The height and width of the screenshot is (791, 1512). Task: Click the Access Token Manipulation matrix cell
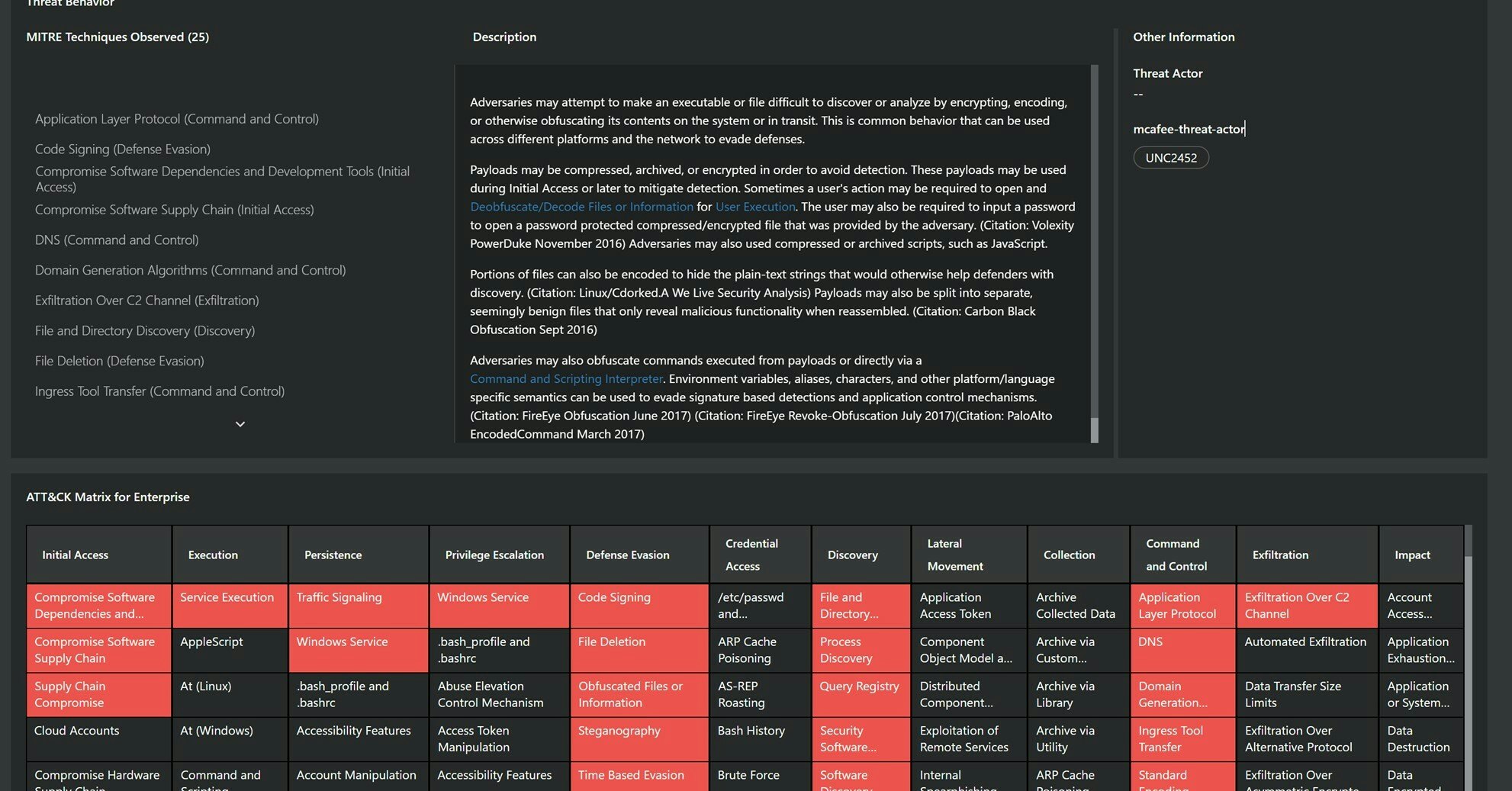point(500,738)
